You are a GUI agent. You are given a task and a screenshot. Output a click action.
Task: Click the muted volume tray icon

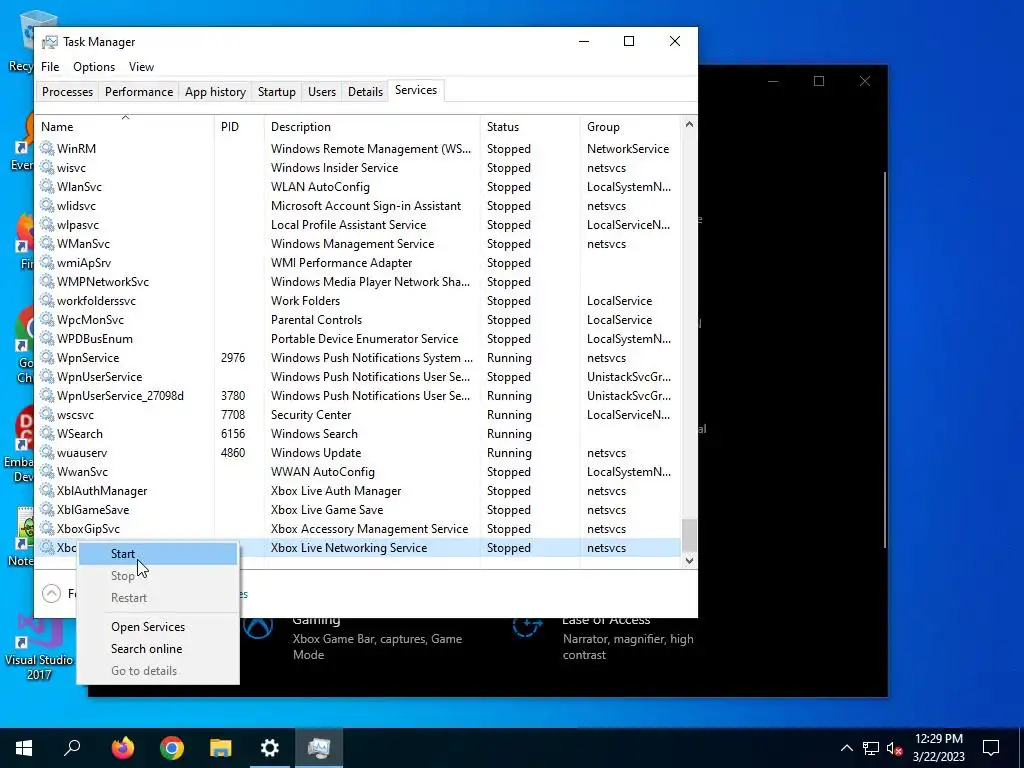tap(894, 748)
